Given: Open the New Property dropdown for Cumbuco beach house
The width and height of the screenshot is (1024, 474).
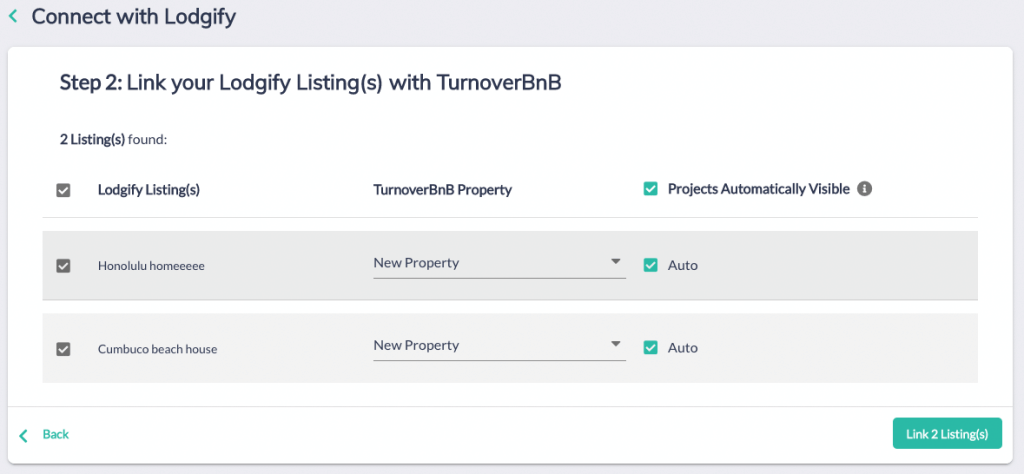Looking at the screenshot, I should coord(499,346).
